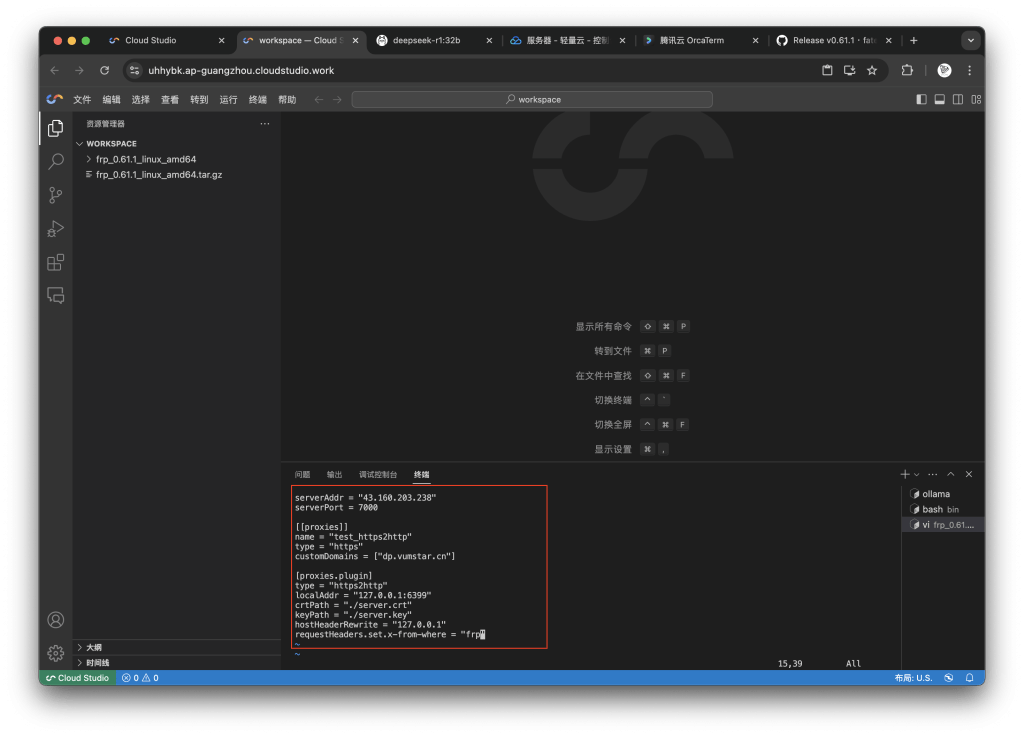The height and width of the screenshot is (737, 1024).
Task: Open the 编辑 menu
Action: 112,99
